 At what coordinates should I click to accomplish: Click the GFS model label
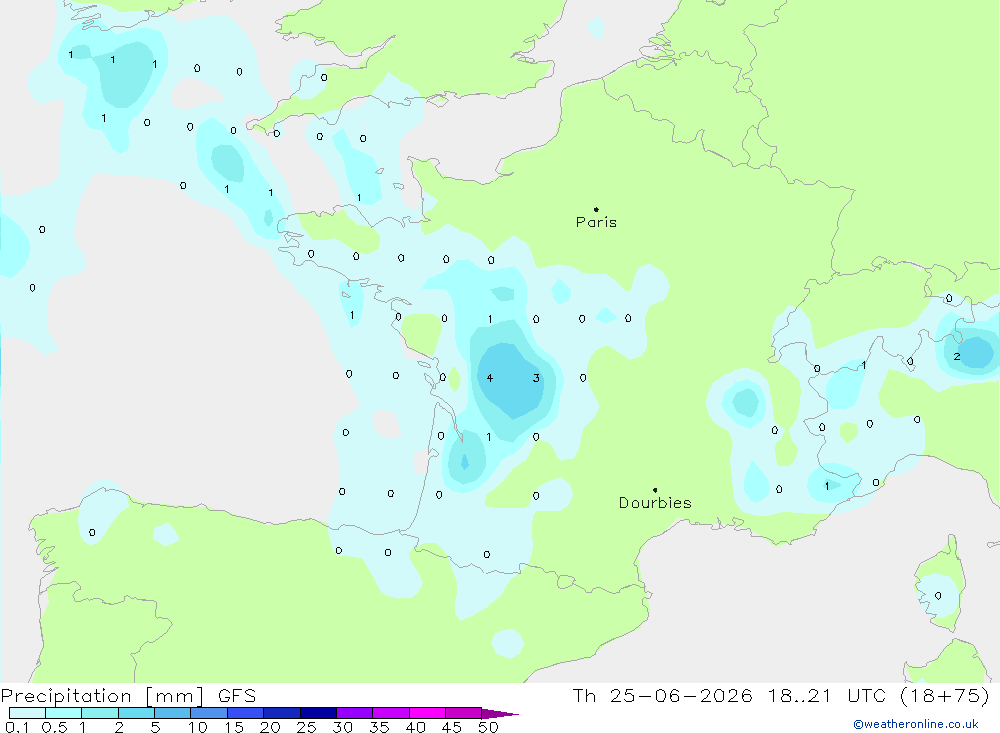(x=237, y=696)
